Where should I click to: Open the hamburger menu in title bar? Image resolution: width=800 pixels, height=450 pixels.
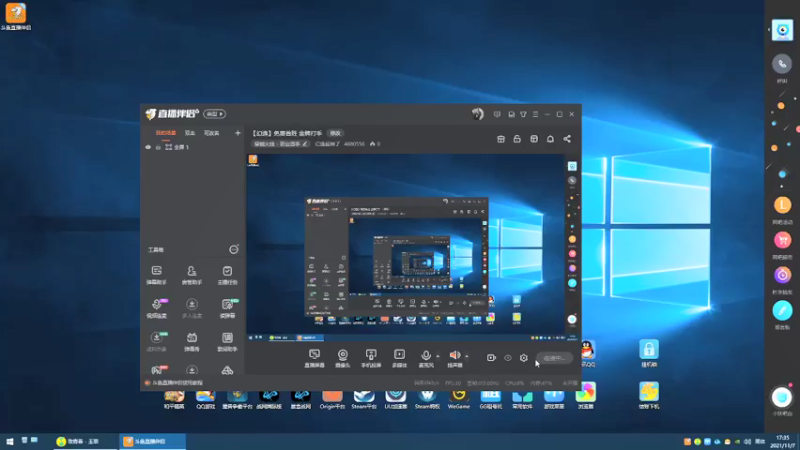tap(535, 114)
